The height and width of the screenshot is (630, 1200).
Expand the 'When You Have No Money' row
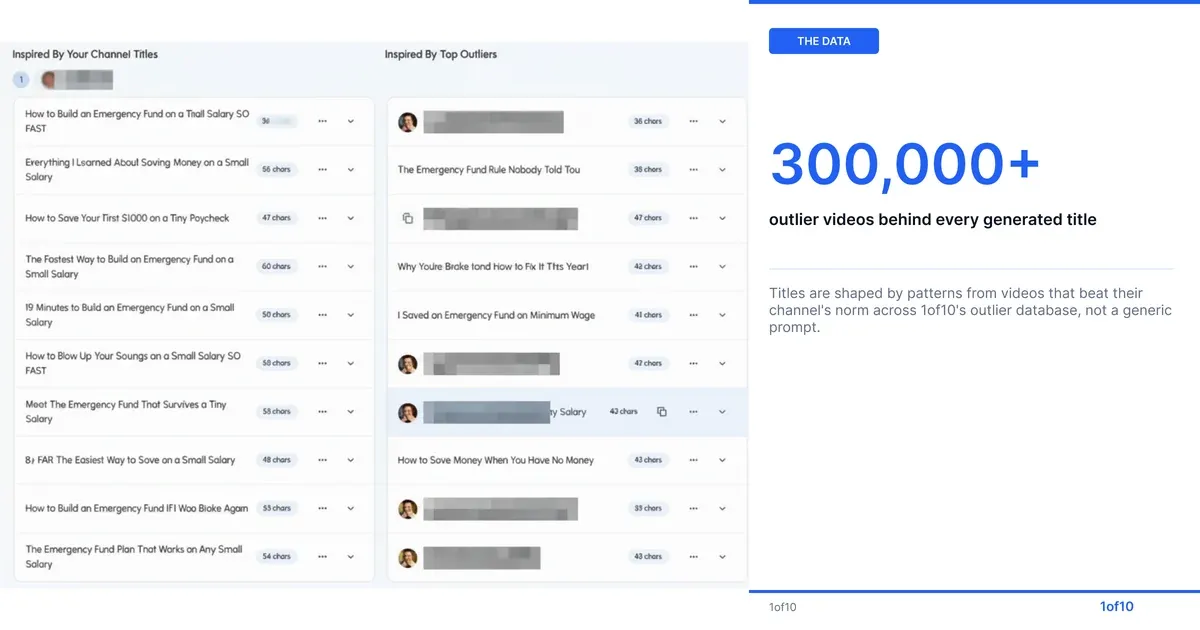[x=722, y=460]
